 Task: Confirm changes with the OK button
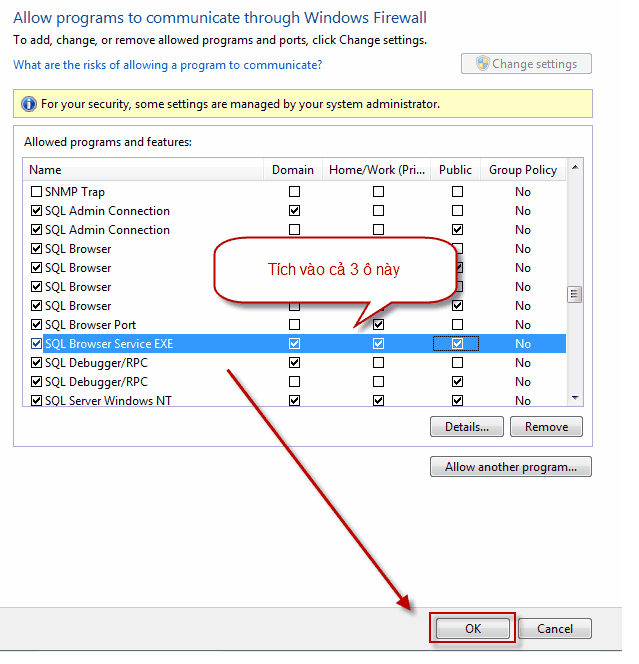[473, 628]
